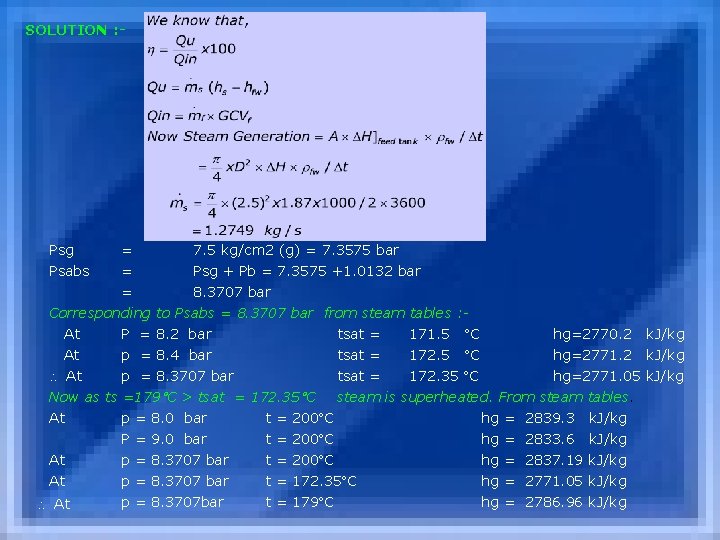Click the tsat value '171.5 °C'
Image resolution: width=720 pixels, height=540 pixels.
[x=444, y=334]
